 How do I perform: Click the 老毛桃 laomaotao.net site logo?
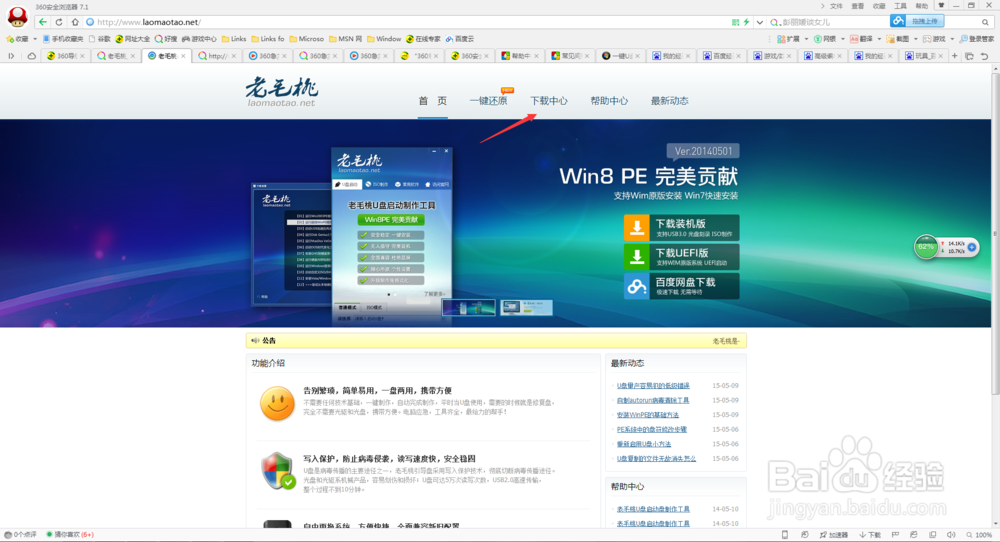[281, 92]
